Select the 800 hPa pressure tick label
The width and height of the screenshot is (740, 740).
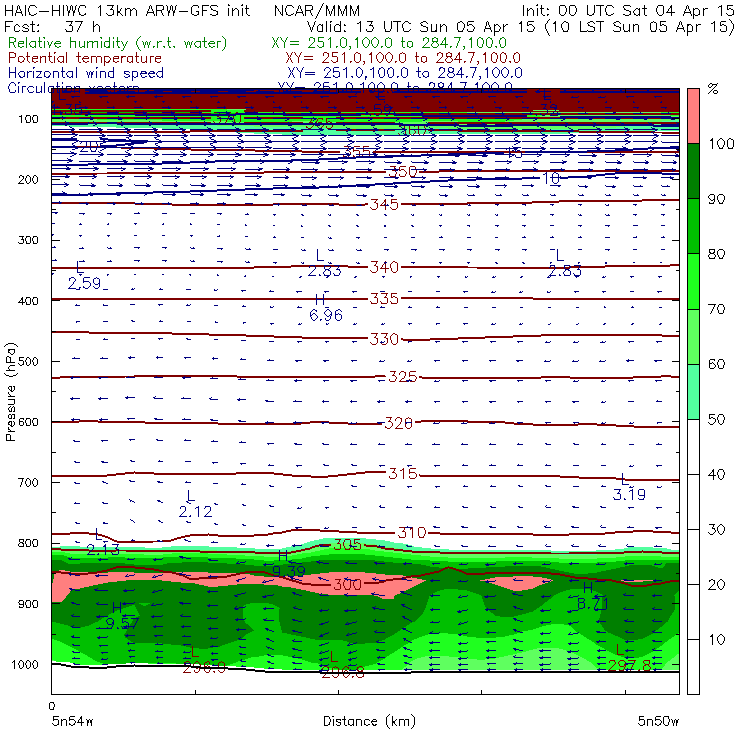tap(28, 543)
